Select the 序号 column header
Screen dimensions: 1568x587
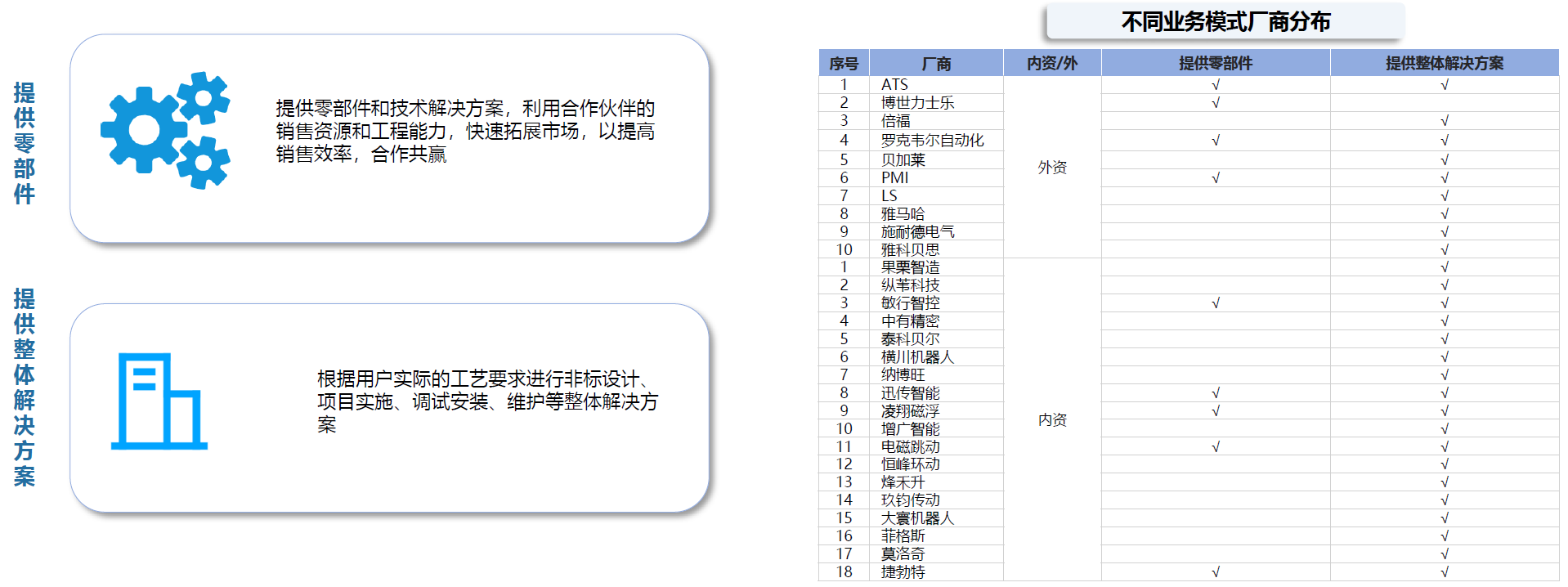point(844,63)
